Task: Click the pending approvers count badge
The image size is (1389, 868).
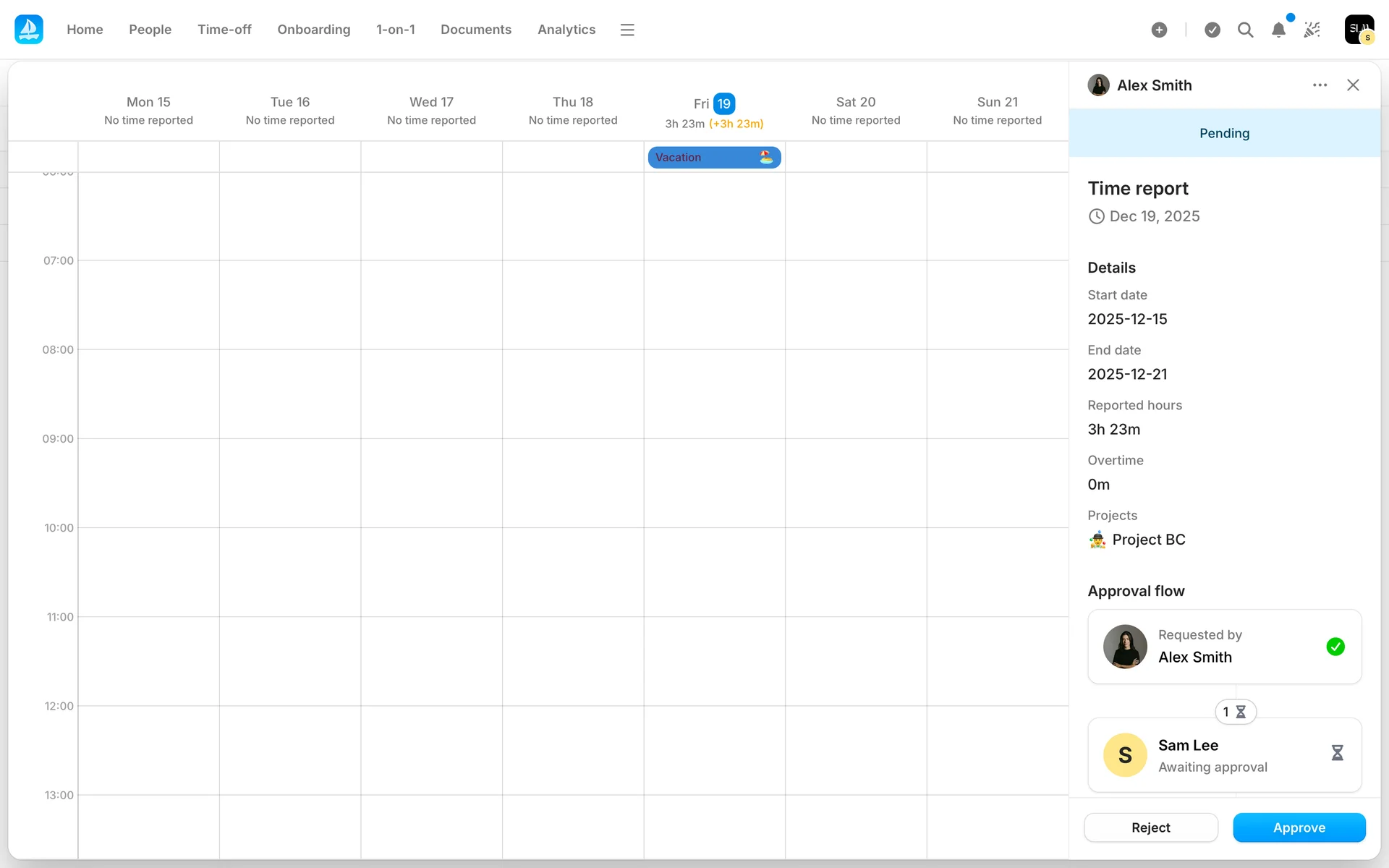Action: [1235, 712]
